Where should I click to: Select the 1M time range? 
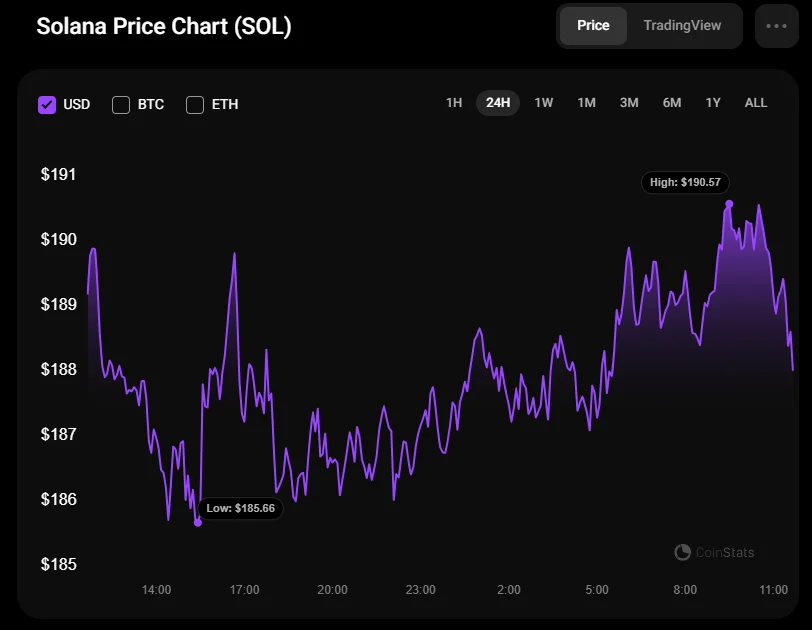pyautogui.click(x=586, y=103)
